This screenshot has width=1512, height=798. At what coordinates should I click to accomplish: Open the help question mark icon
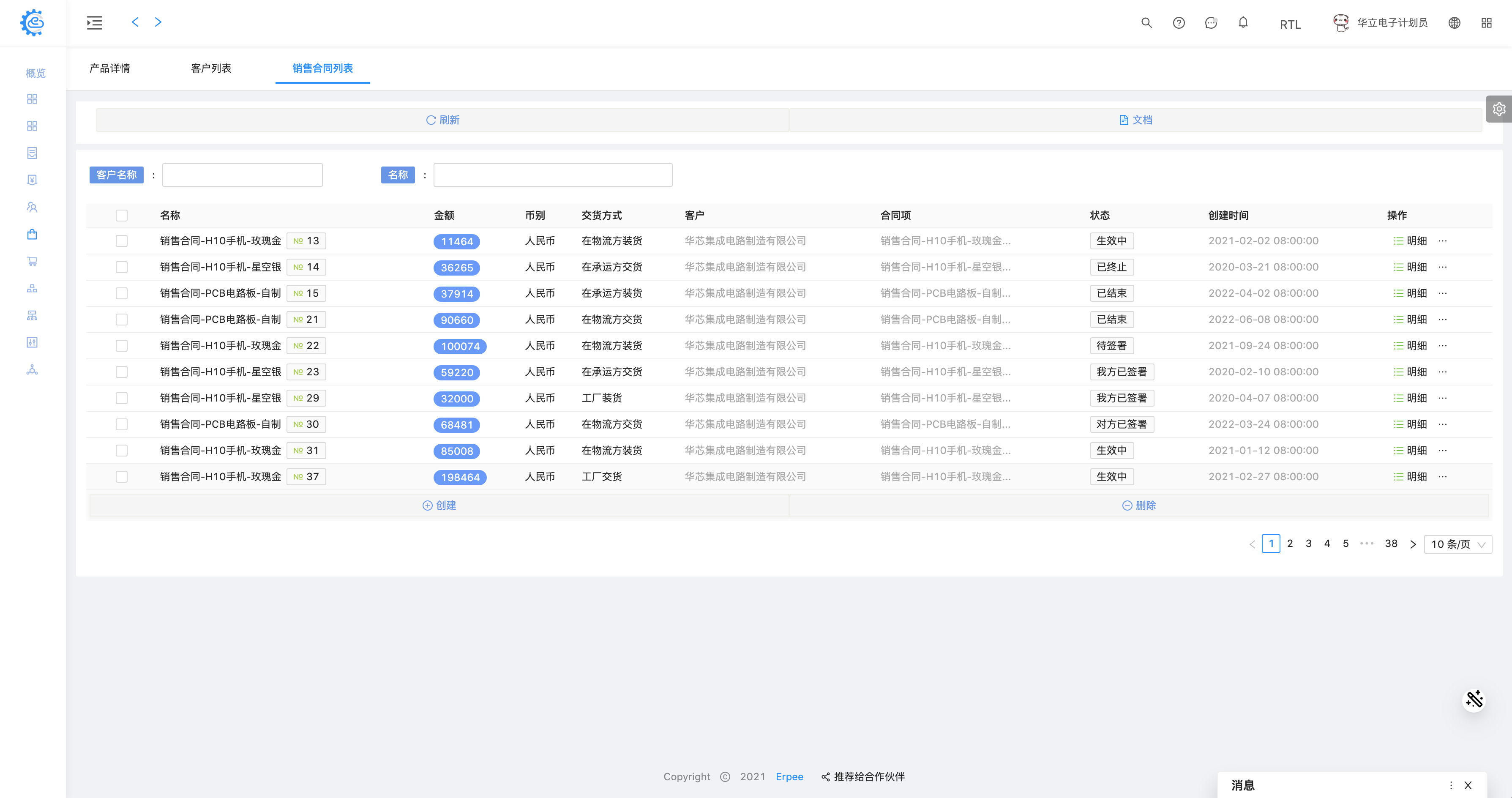pyautogui.click(x=1178, y=23)
